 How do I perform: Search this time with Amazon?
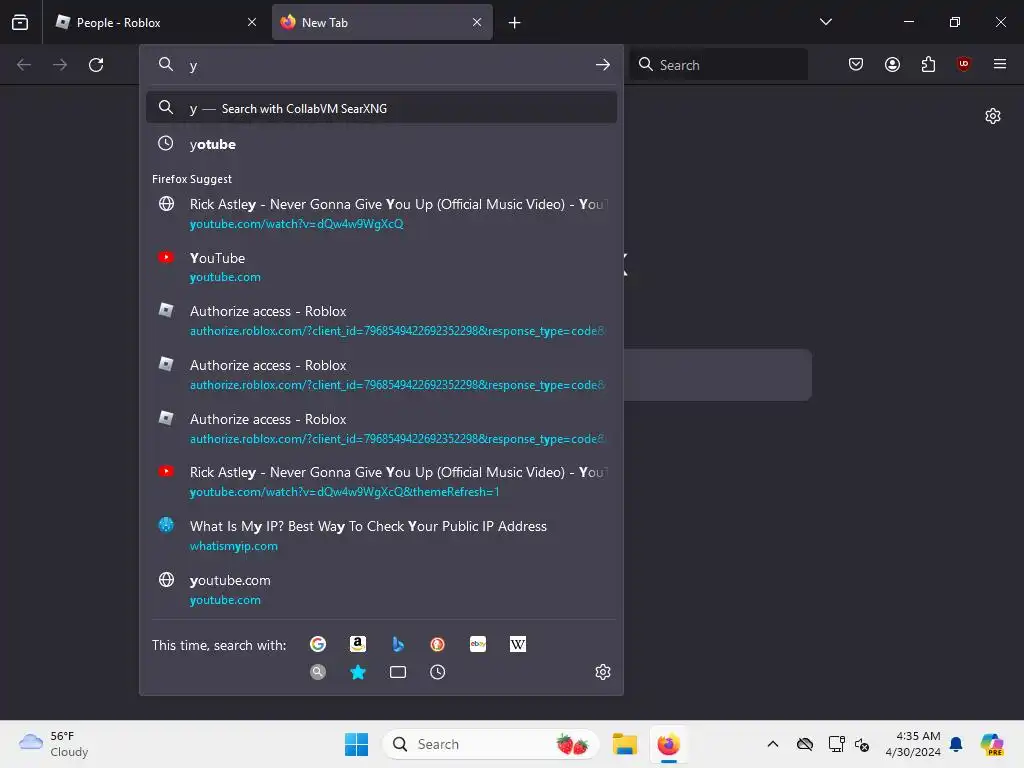click(x=358, y=645)
